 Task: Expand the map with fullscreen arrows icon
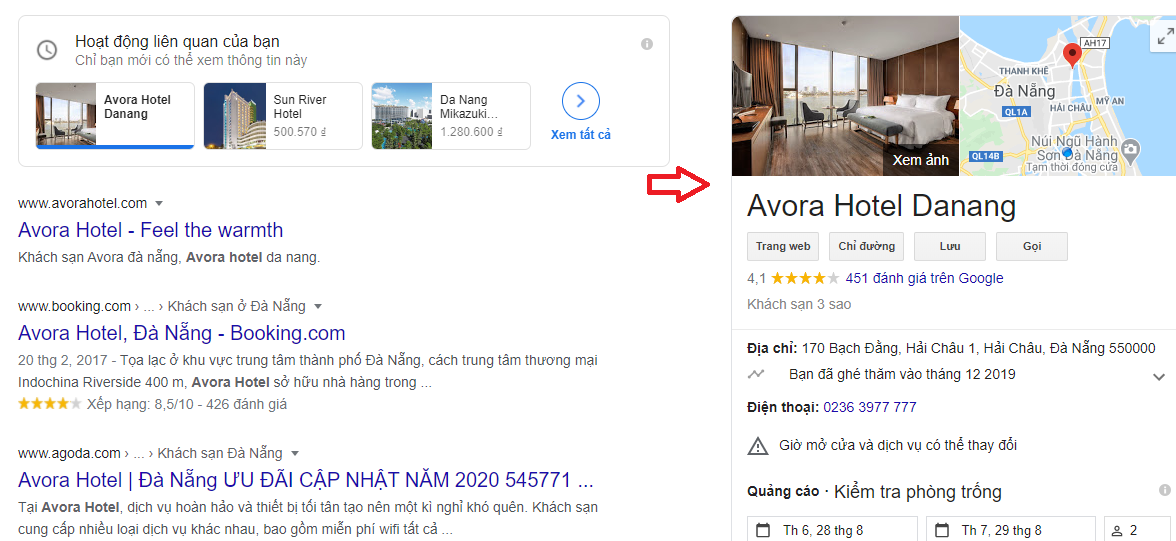(x=1164, y=35)
